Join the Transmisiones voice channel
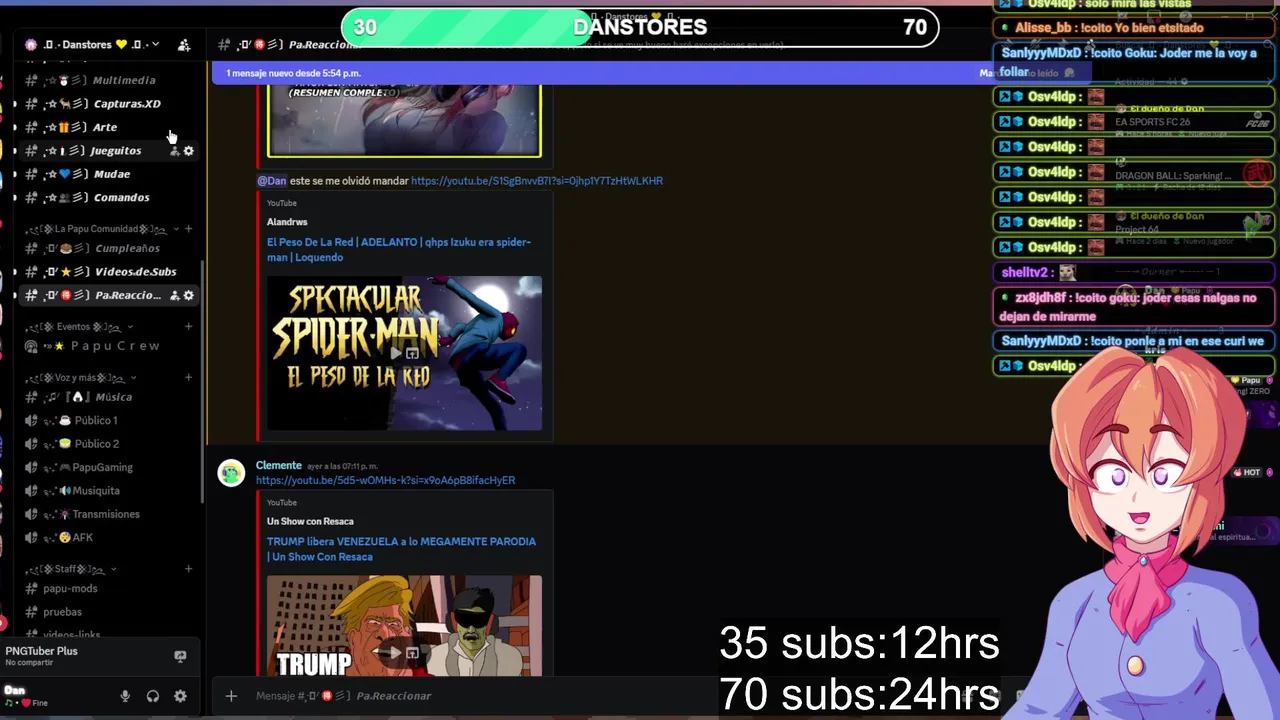The height and width of the screenshot is (720, 1280). click(x=108, y=514)
